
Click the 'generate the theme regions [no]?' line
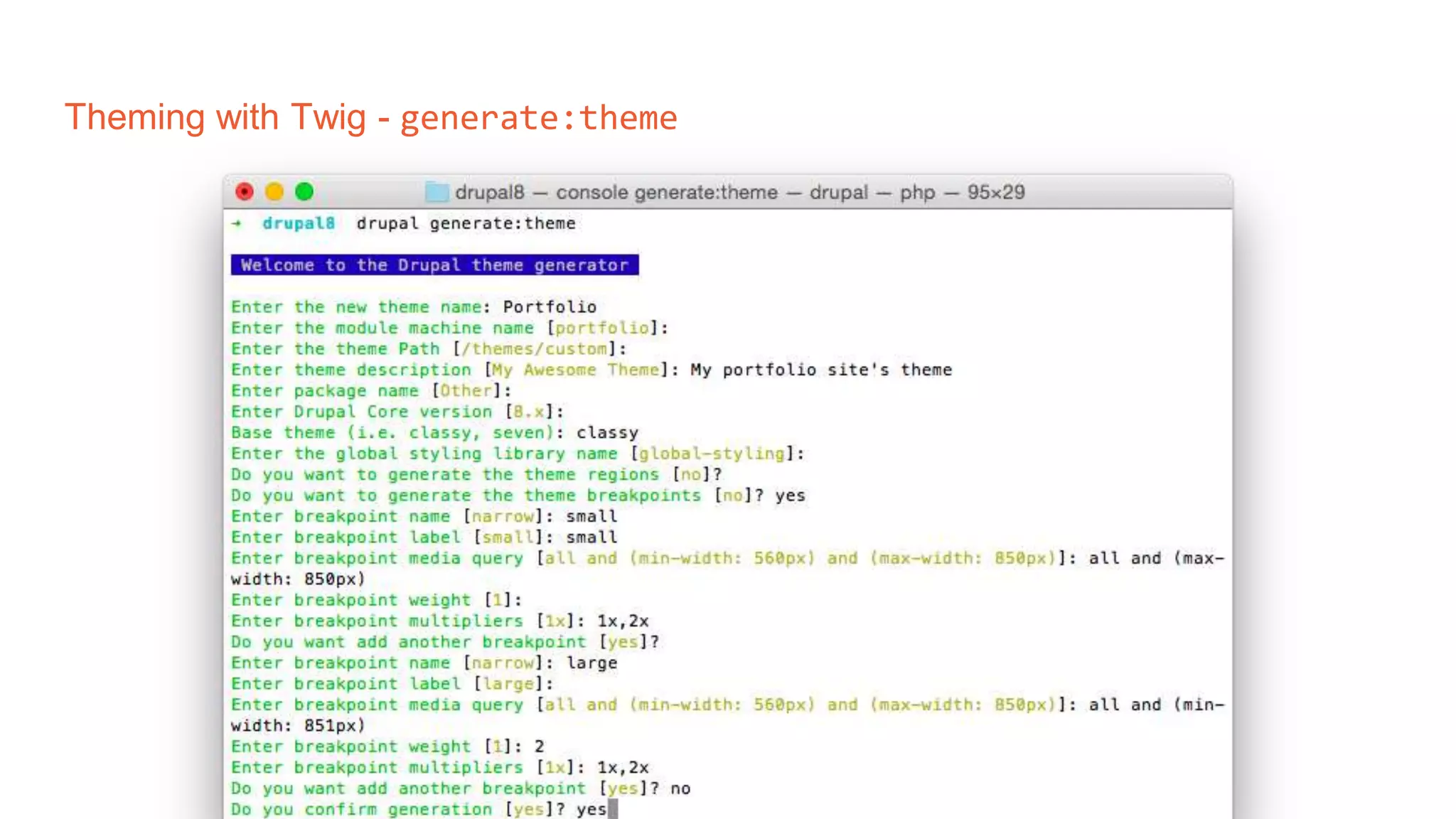click(476, 474)
